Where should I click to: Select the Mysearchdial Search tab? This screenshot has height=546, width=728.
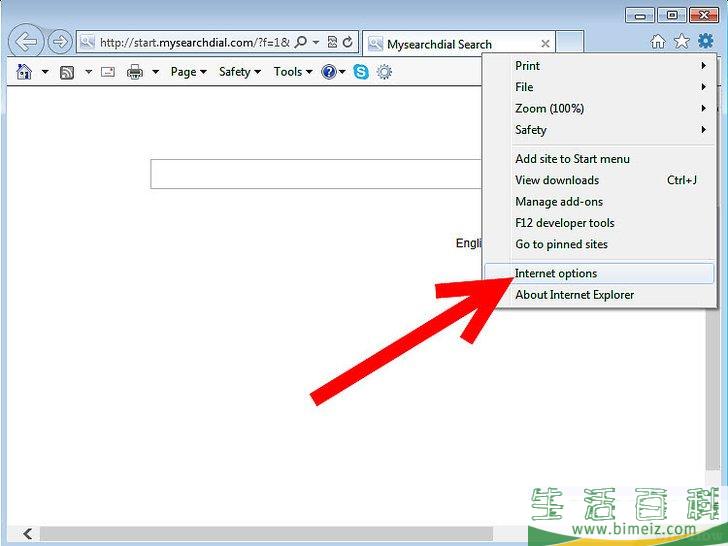459,43
